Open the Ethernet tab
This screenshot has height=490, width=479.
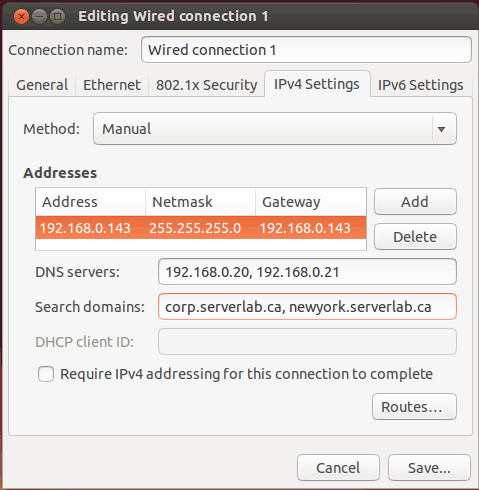(112, 85)
